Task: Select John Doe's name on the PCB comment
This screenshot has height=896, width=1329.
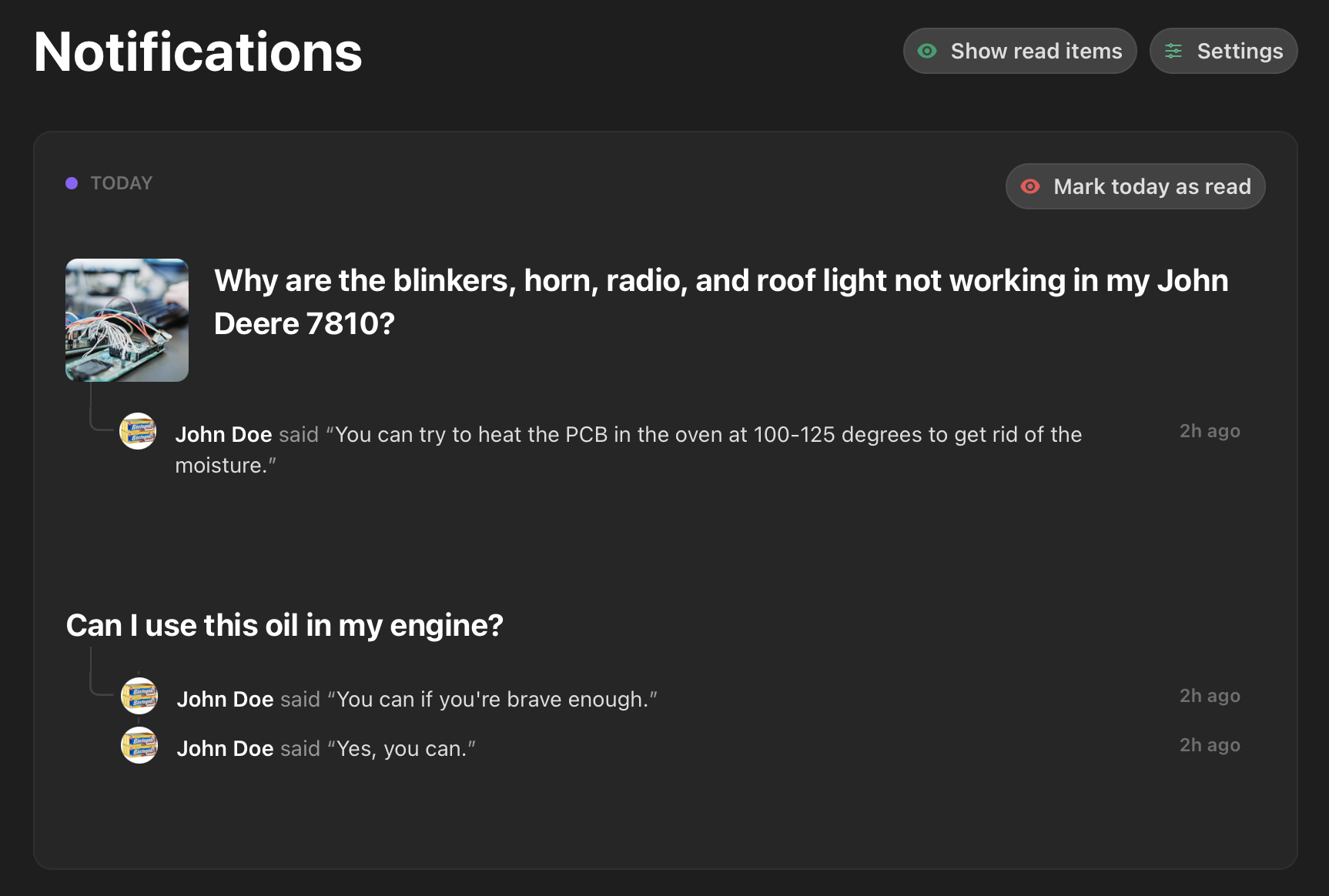Action: tap(223, 434)
